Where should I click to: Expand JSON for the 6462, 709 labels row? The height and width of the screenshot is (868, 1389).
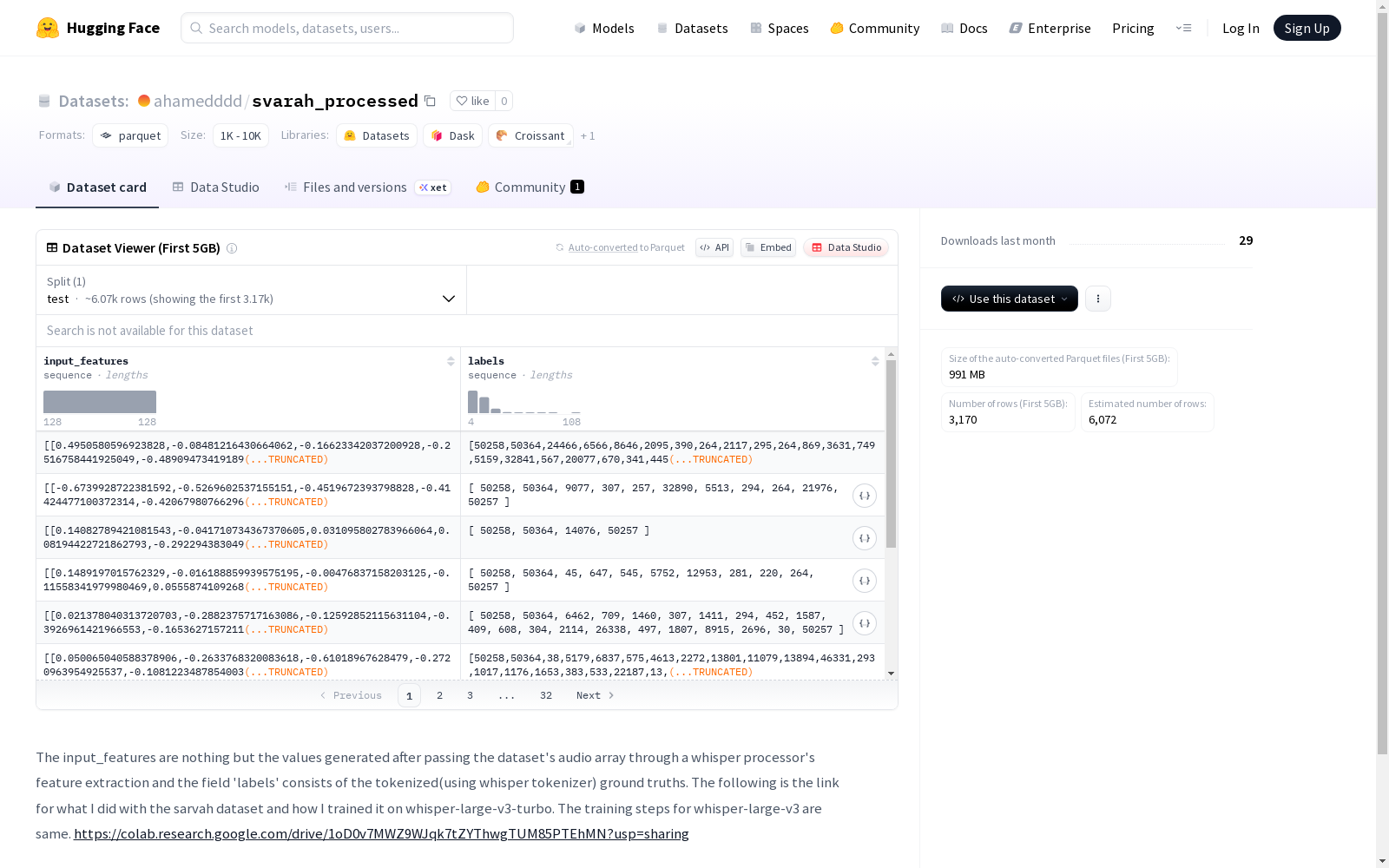point(865,623)
